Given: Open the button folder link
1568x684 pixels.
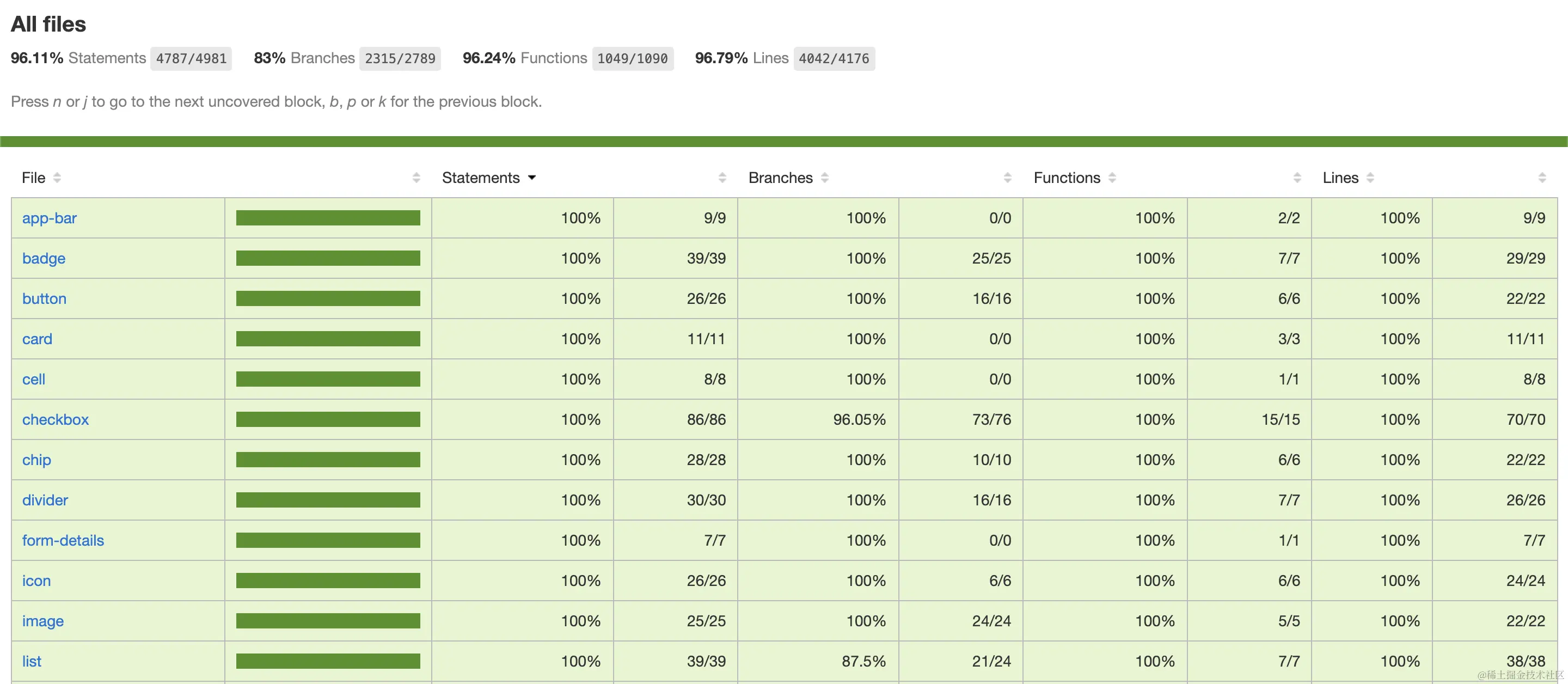Looking at the screenshot, I should click(x=45, y=298).
